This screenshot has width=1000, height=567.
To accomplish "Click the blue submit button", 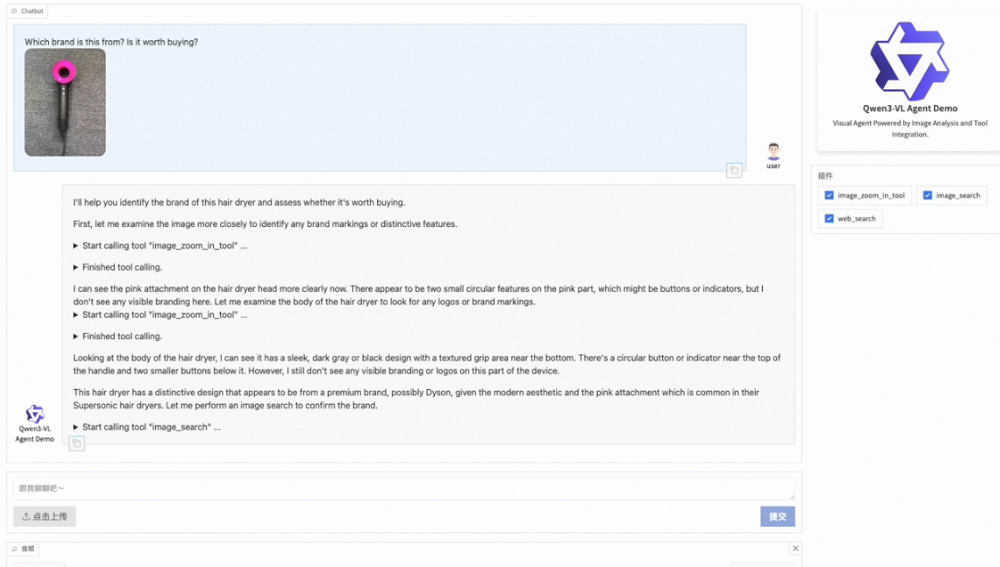I will coord(777,516).
